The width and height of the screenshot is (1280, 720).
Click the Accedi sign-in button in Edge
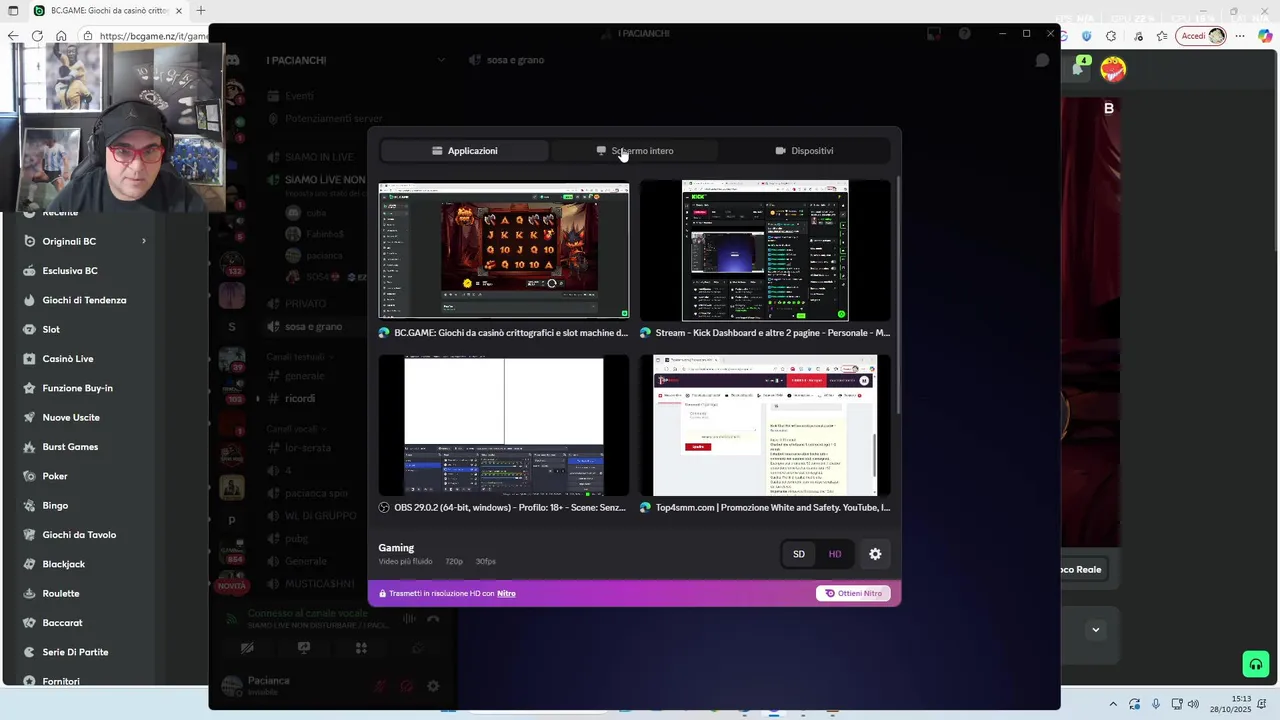click(x=1202, y=36)
